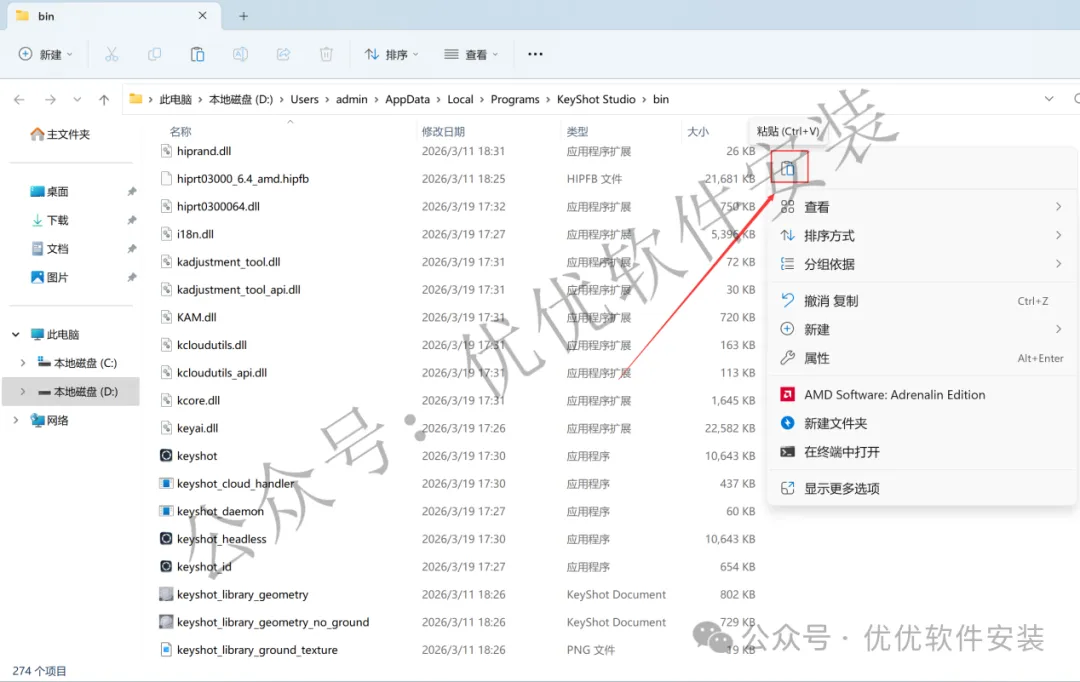Click the admin breadcrumb segment
1080x682 pixels.
(x=351, y=99)
